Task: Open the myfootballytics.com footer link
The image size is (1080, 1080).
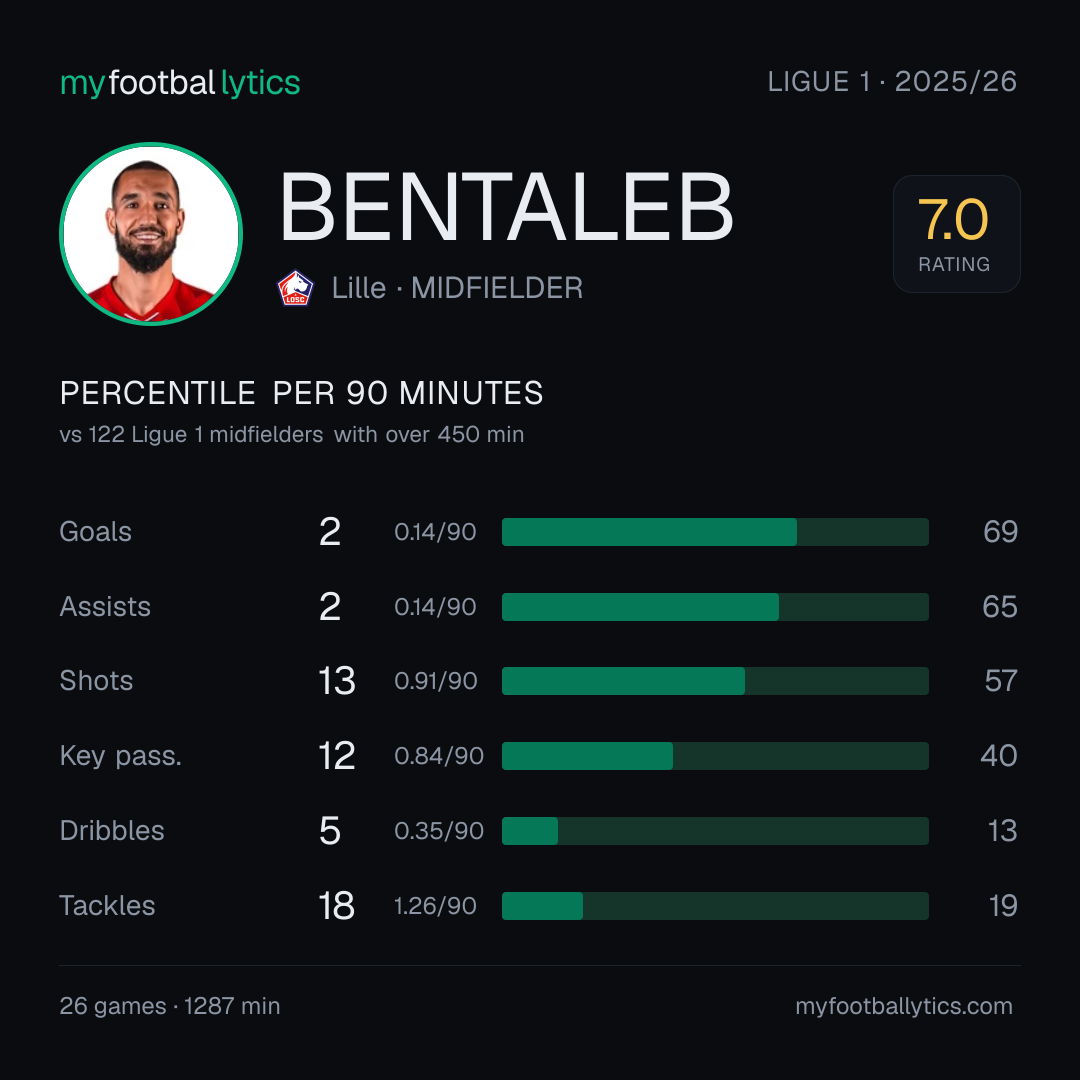Action: (904, 1006)
